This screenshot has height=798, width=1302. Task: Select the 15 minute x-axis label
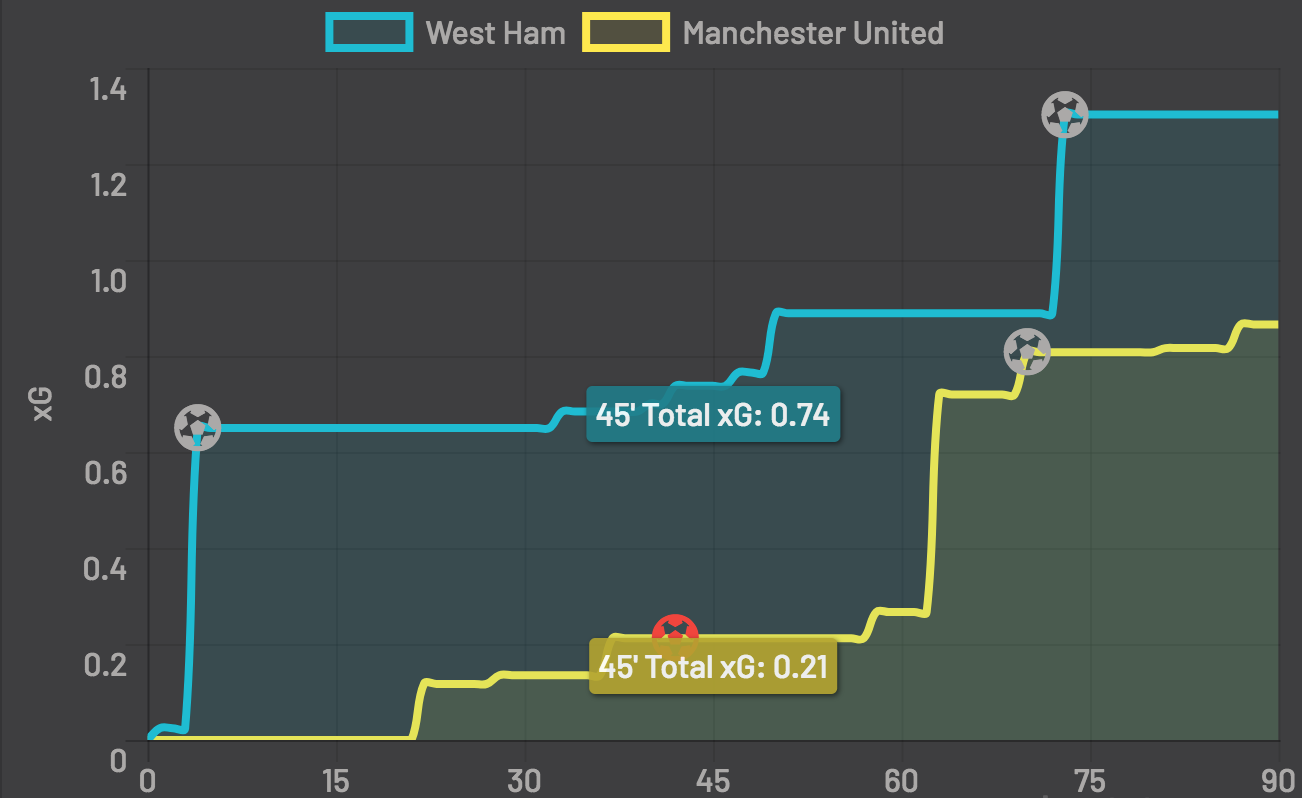click(x=336, y=780)
